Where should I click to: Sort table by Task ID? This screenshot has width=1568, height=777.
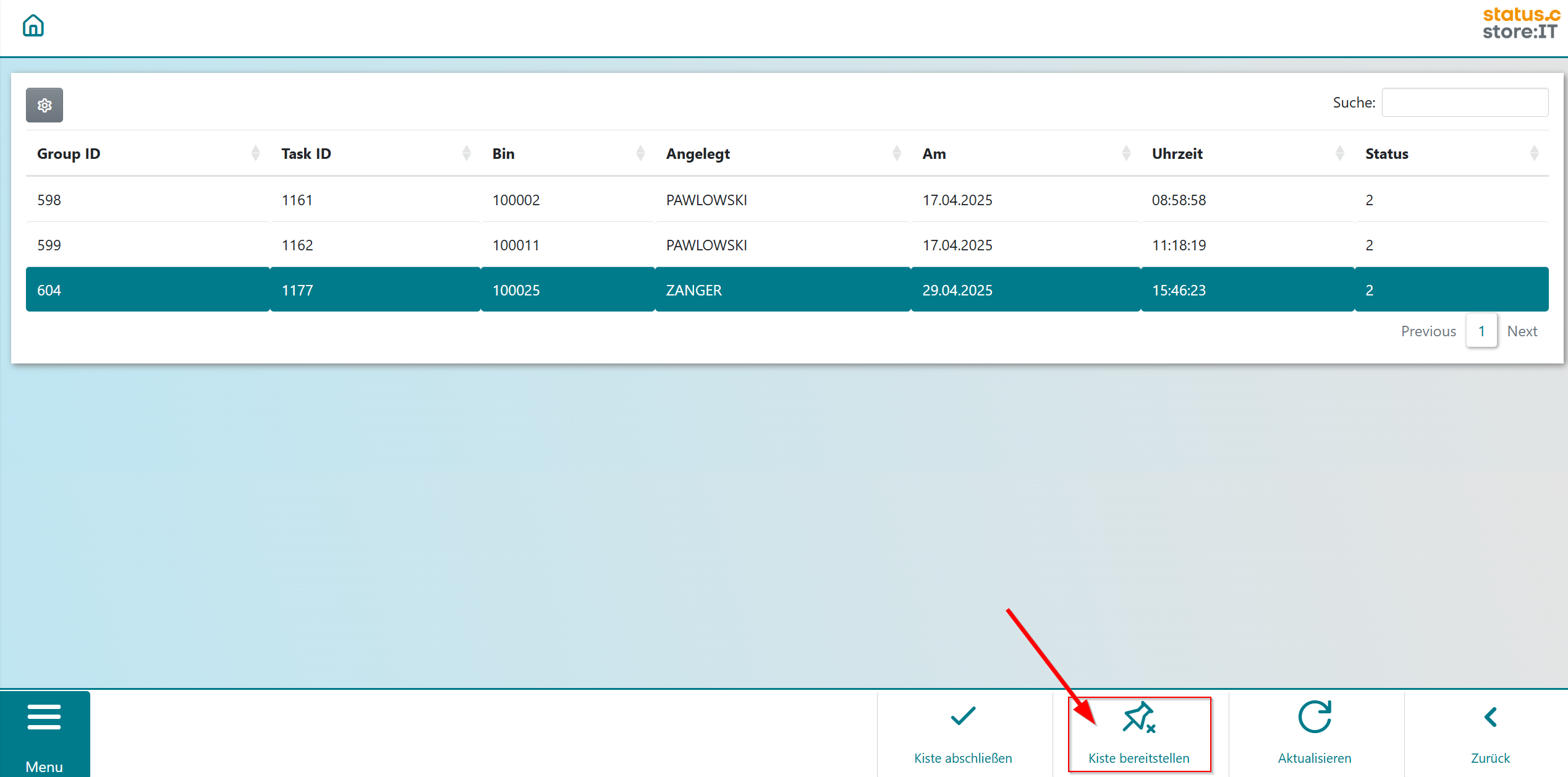click(x=306, y=154)
